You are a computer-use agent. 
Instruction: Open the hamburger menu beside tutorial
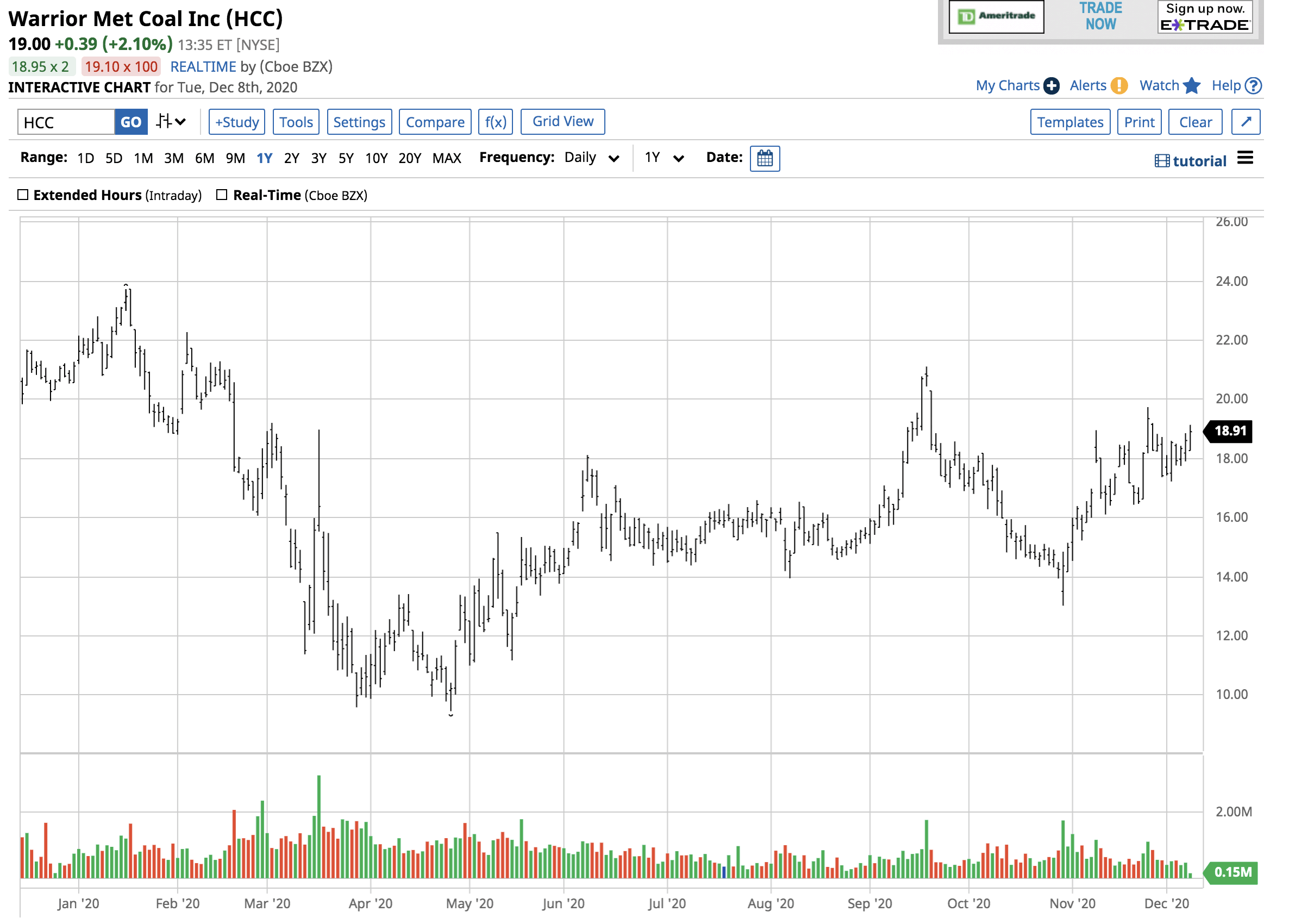click(x=1244, y=158)
